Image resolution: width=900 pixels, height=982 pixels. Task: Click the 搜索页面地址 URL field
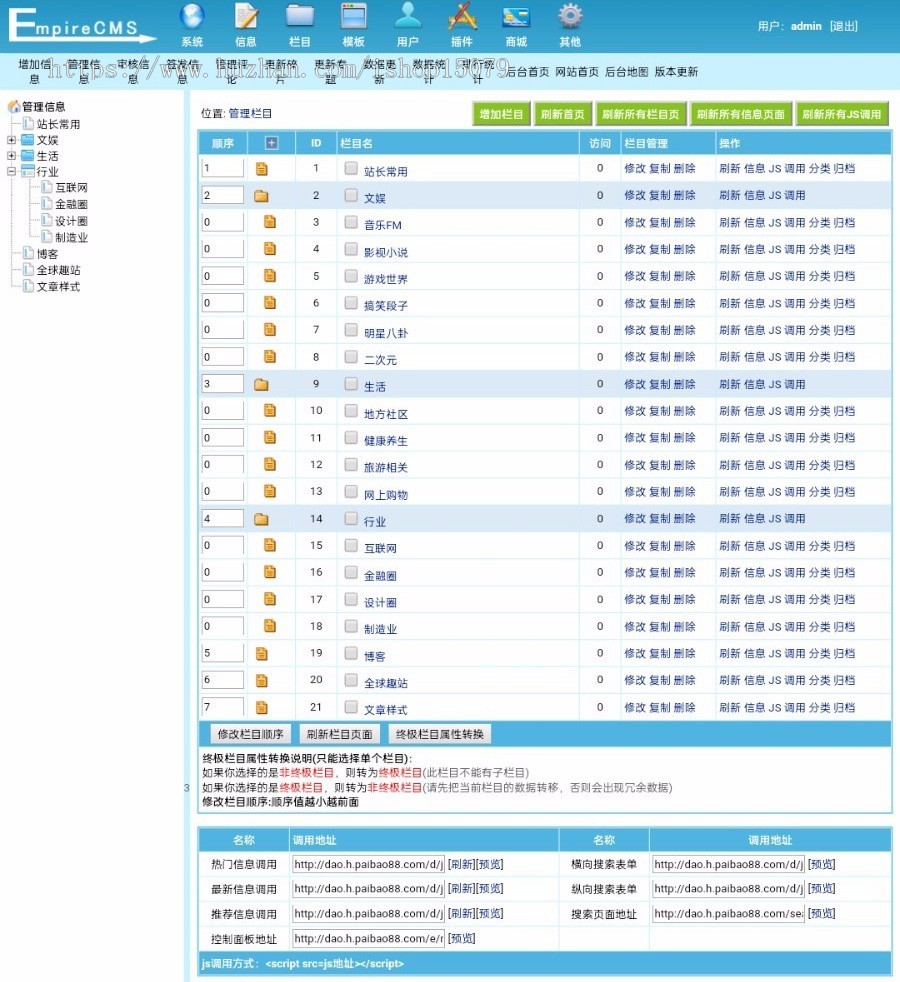click(728, 914)
